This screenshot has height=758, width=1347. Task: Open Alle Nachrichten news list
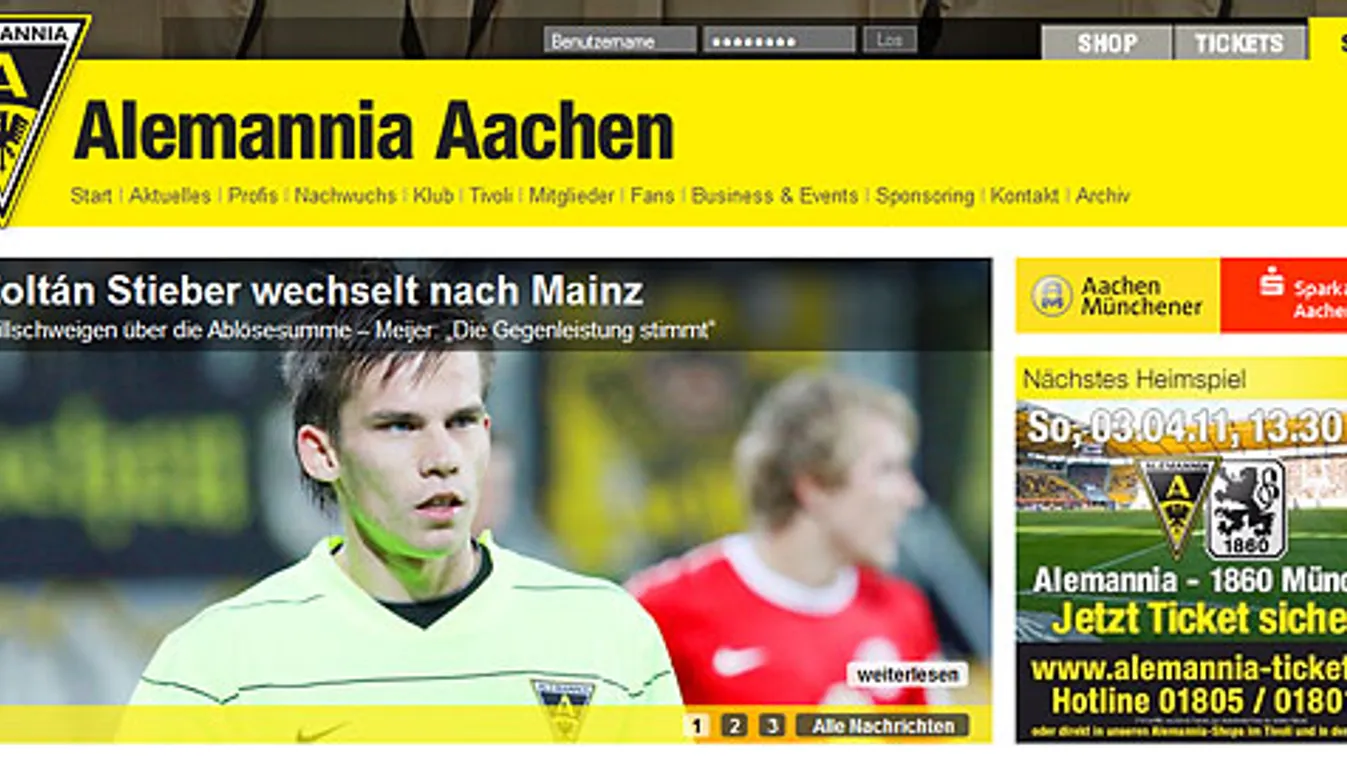[x=883, y=725]
